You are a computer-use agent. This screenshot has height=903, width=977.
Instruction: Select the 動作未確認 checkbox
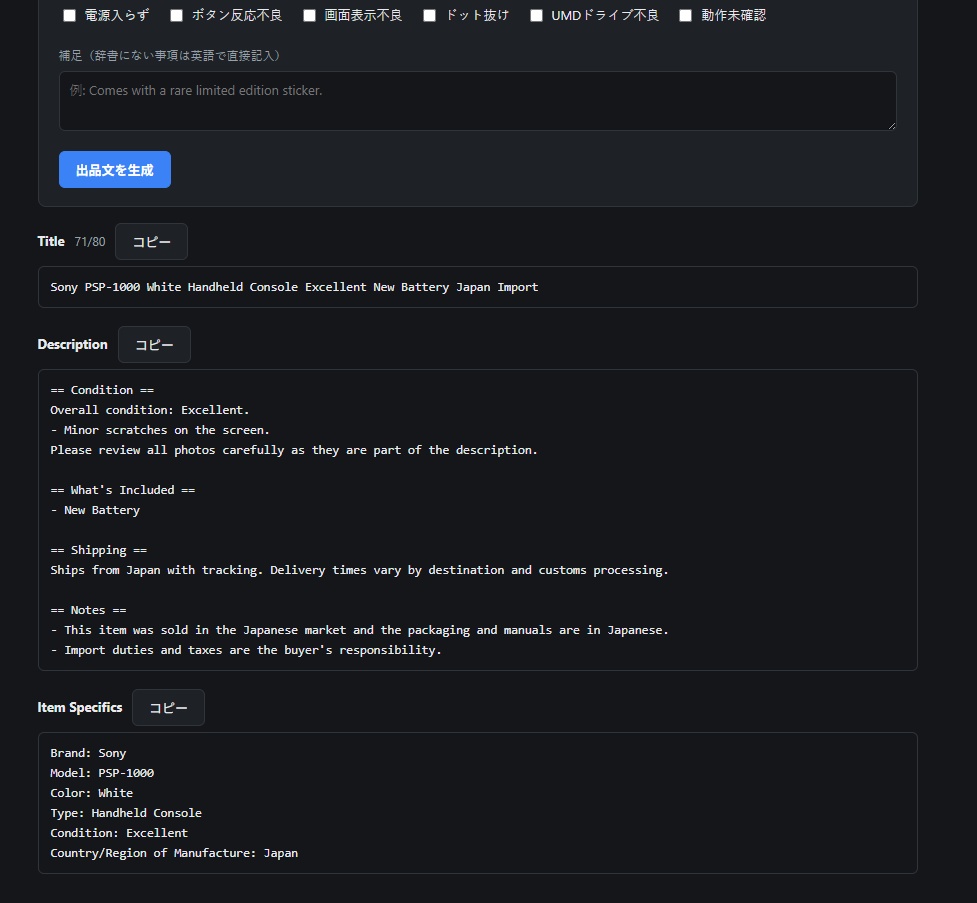[x=685, y=16]
